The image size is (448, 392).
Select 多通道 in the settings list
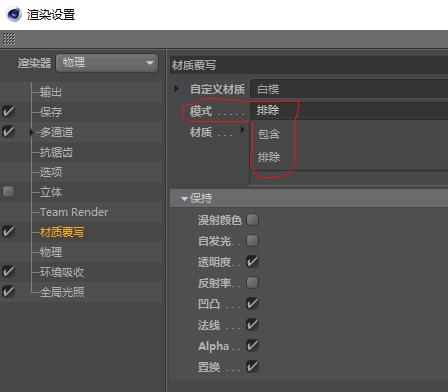click(56, 132)
